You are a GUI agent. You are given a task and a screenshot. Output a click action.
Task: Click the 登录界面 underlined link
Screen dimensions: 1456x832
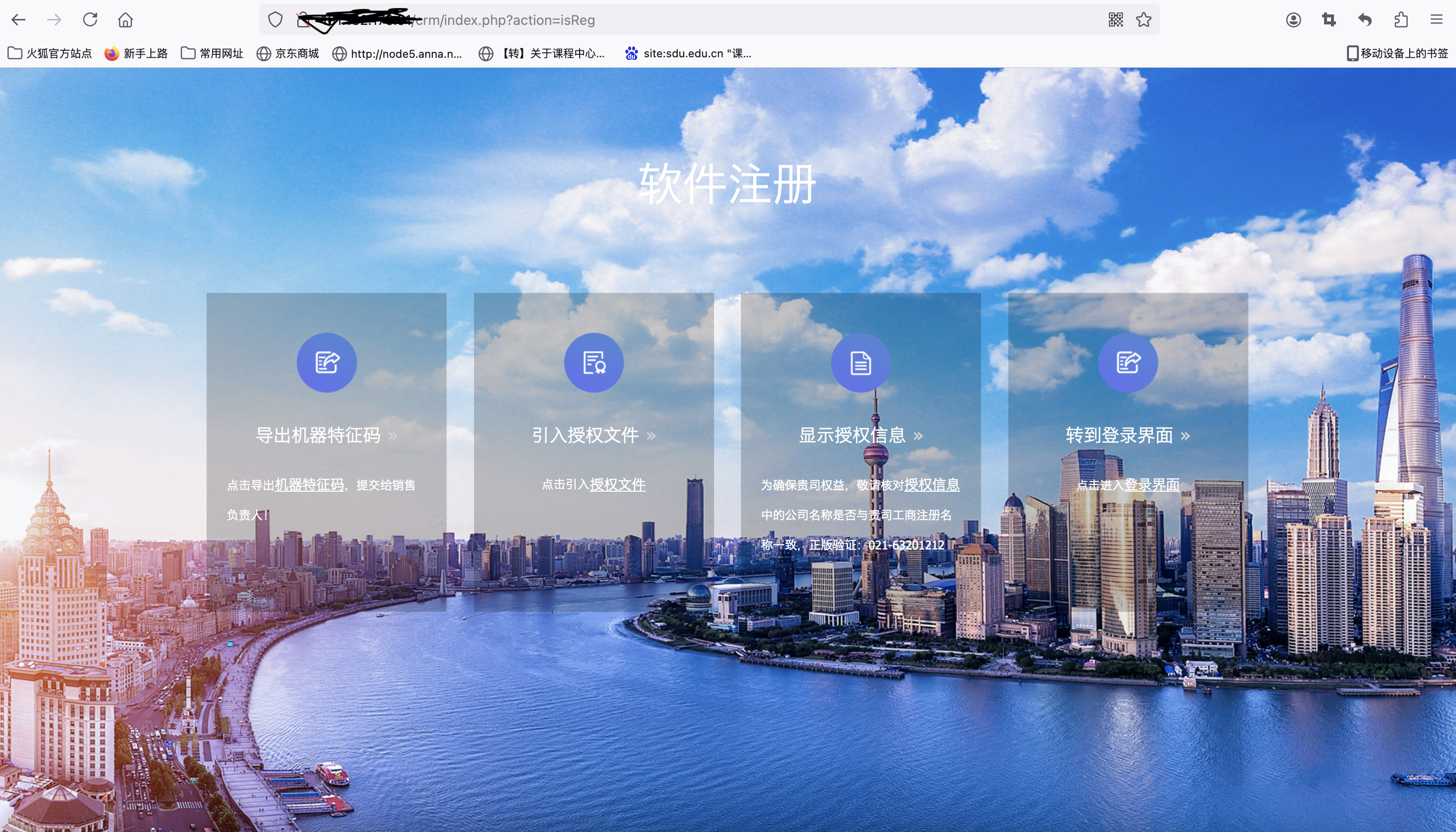click(x=1151, y=485)
